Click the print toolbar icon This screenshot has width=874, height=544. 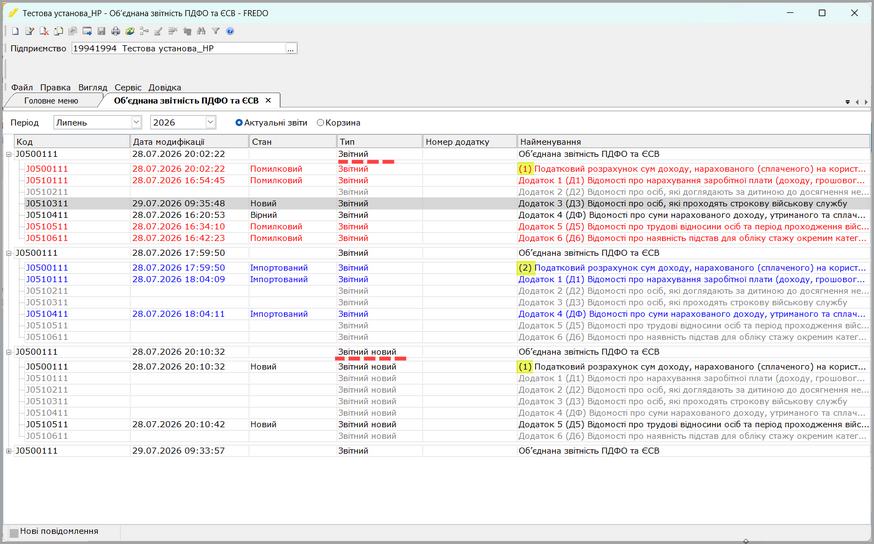[115, 31]
